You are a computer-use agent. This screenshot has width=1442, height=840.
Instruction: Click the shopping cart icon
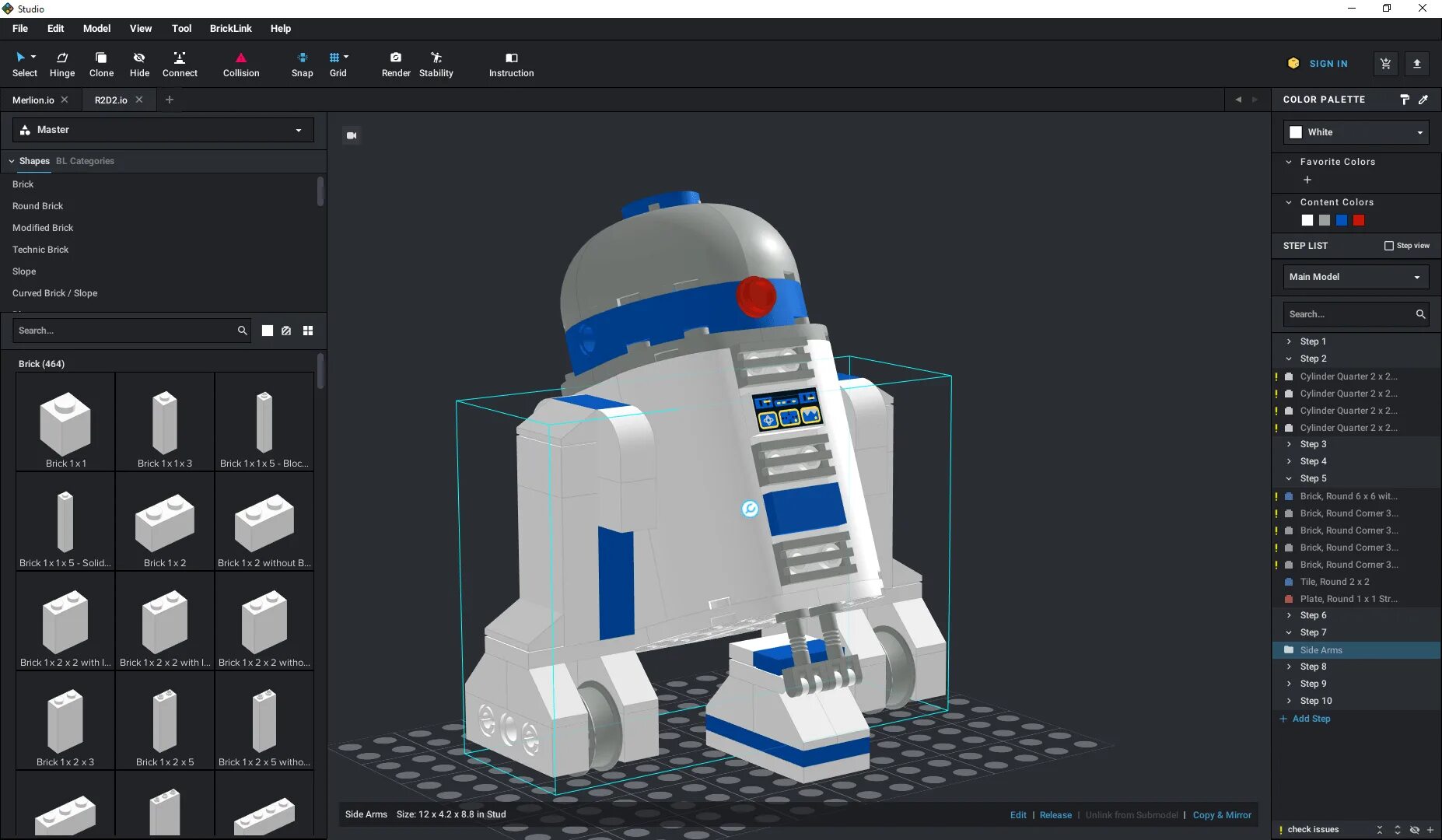[1385, 64]
